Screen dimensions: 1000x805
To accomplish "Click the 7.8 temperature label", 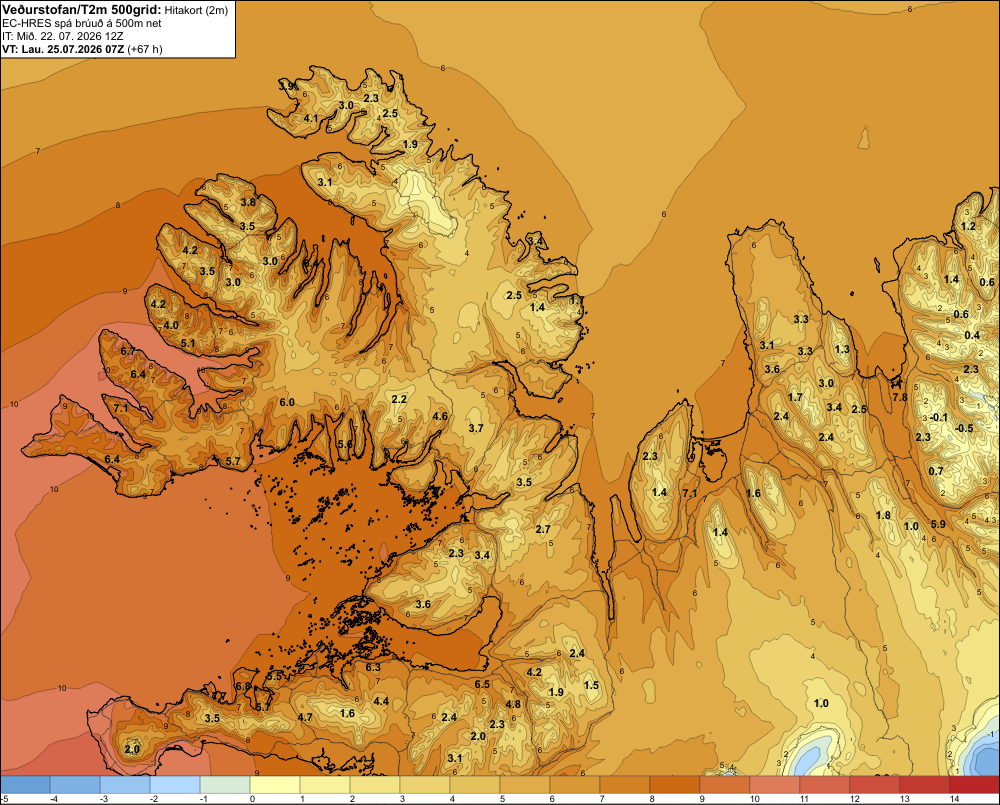I will pyautogui.click(x=899, y=397).
